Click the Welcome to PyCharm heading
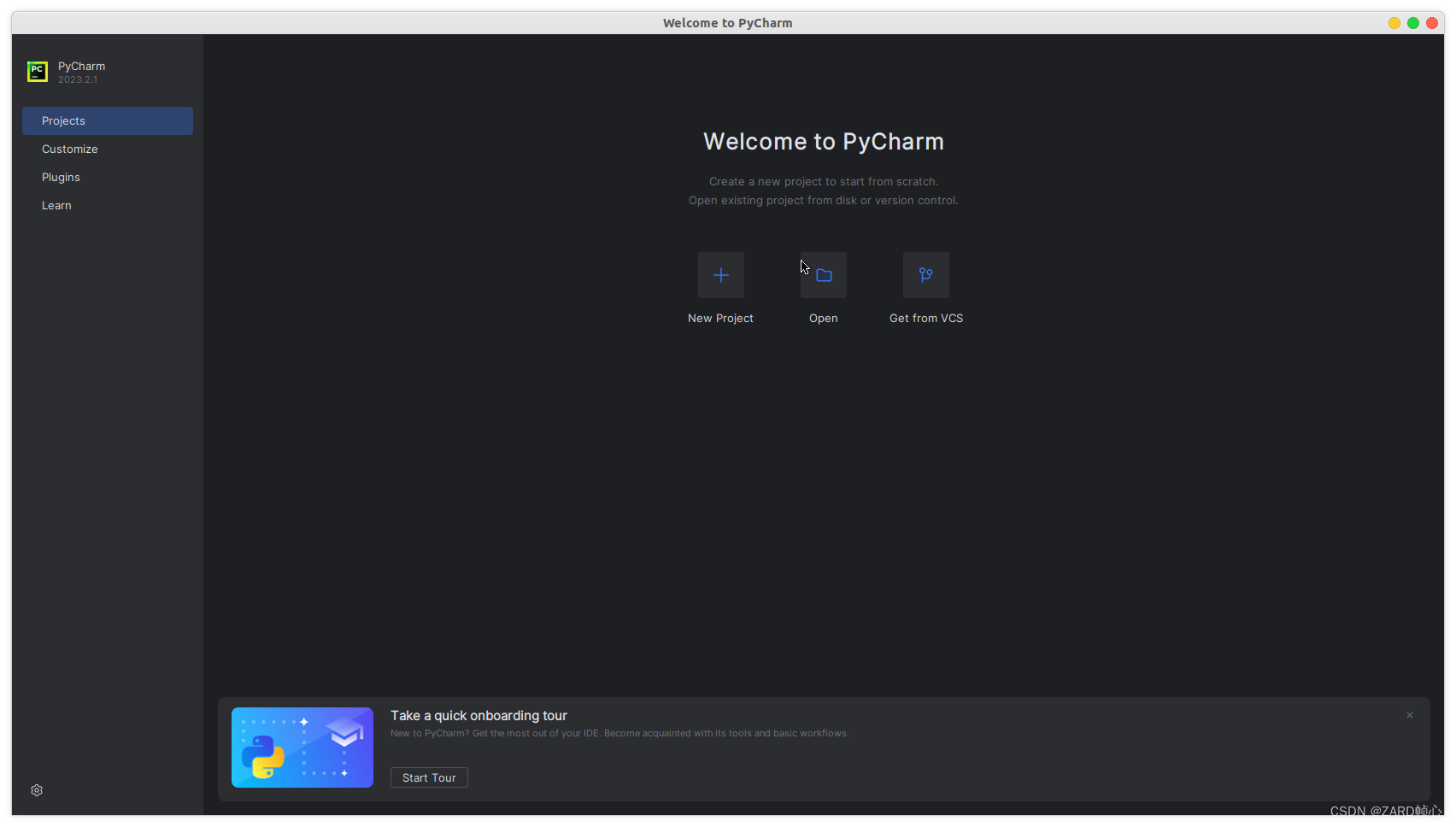Viewport: 1456px width, 827px height. tap(824, 142)
